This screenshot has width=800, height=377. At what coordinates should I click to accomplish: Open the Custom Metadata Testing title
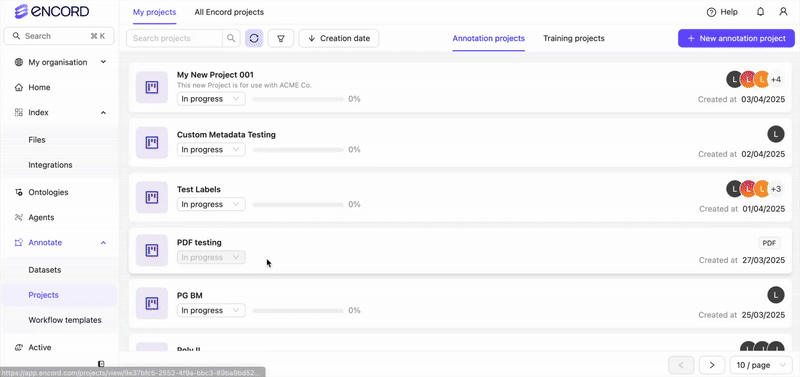[x=227, y=135]
